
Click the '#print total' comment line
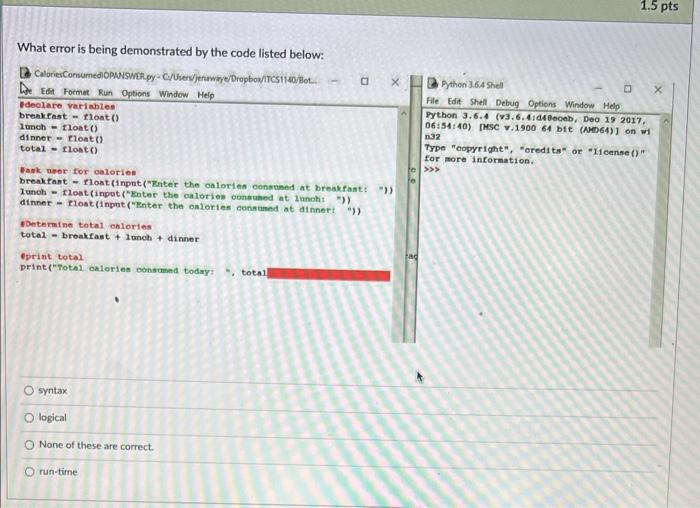point(51,257)
